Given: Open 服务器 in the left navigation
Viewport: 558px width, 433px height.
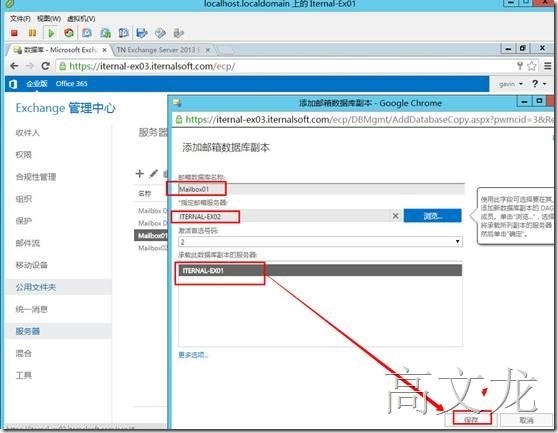Looking at the screenshot, I should [x=28, y=331].
